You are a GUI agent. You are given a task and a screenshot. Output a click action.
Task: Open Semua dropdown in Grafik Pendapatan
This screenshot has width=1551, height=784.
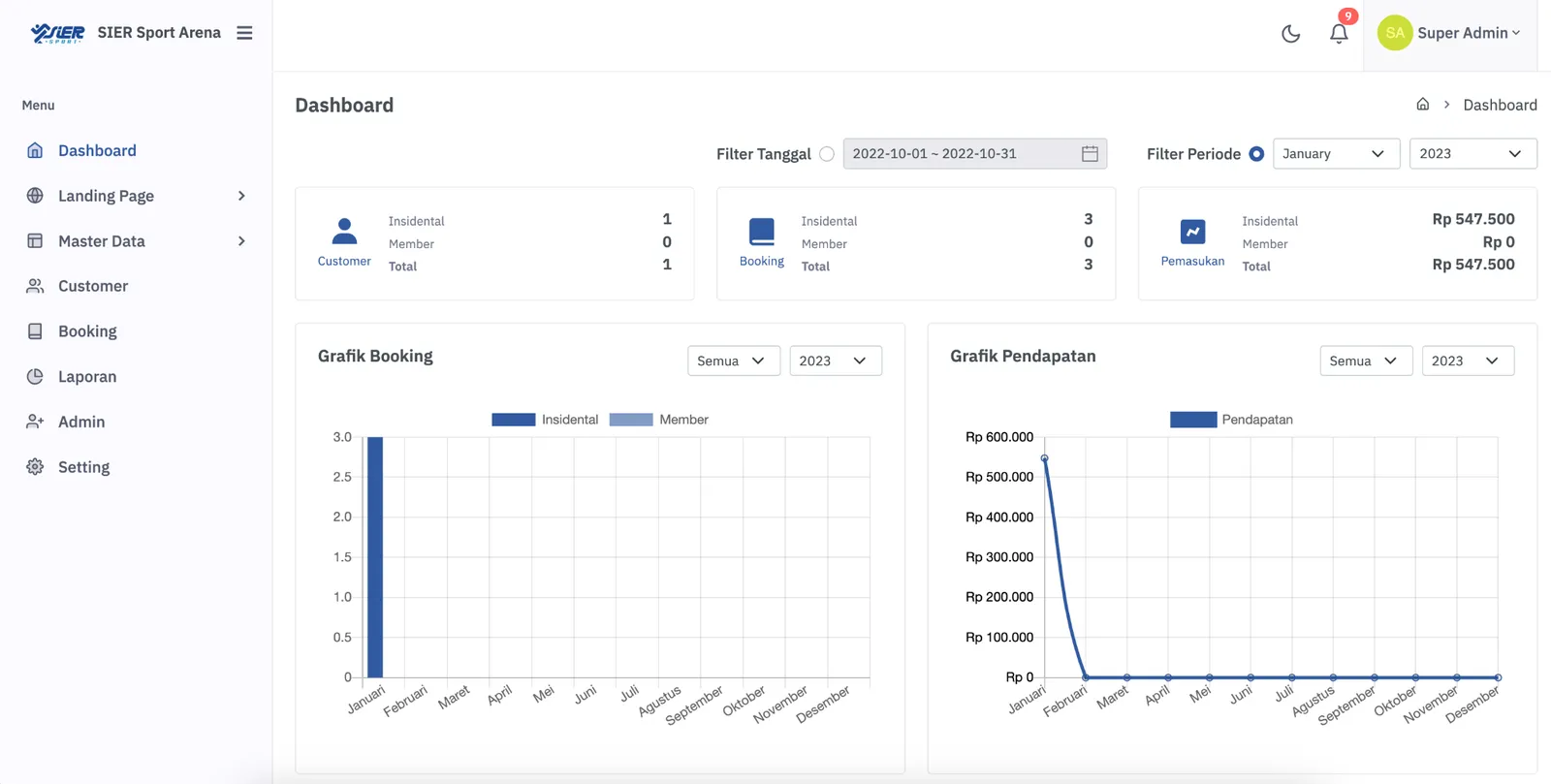click(1366, 361)
